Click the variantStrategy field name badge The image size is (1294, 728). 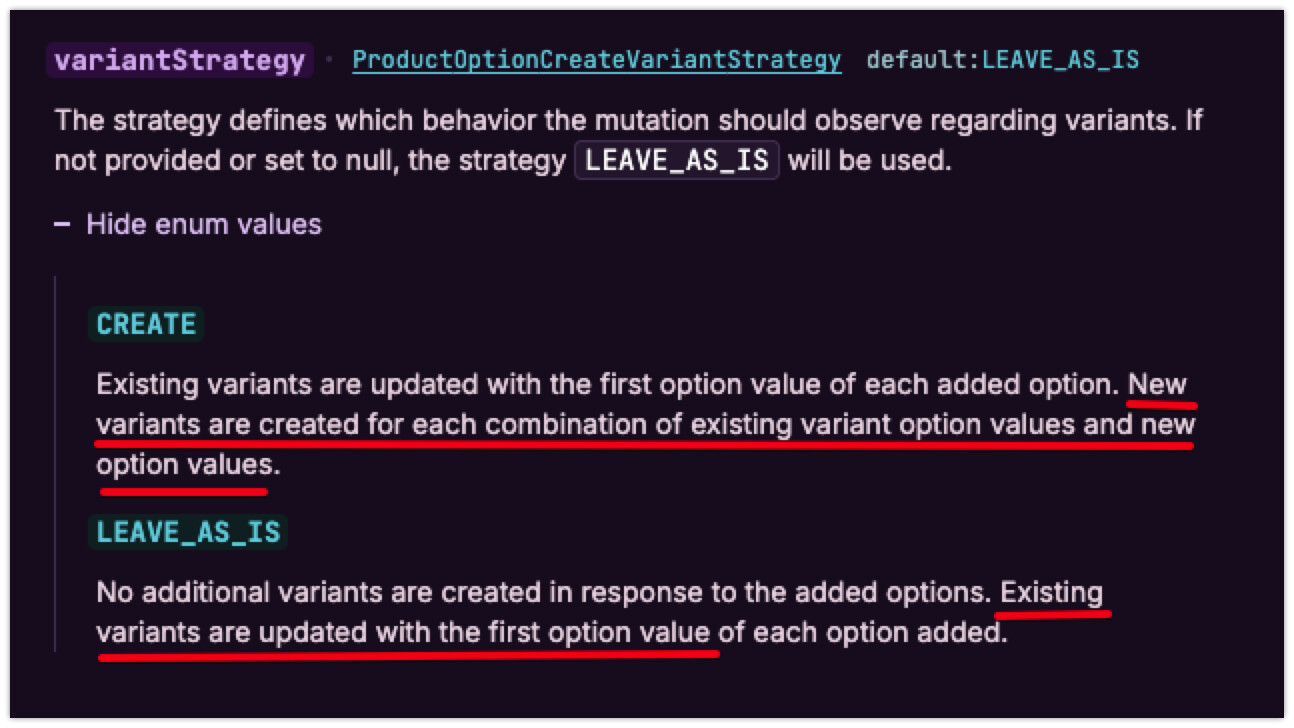click(180, 61)
